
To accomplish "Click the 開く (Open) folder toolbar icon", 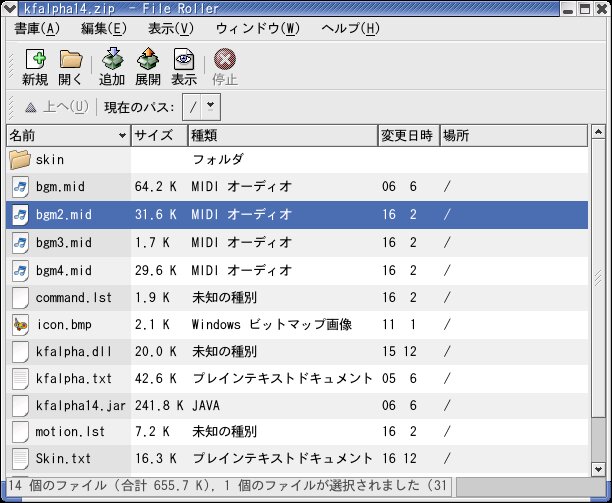I will point(71,59).
